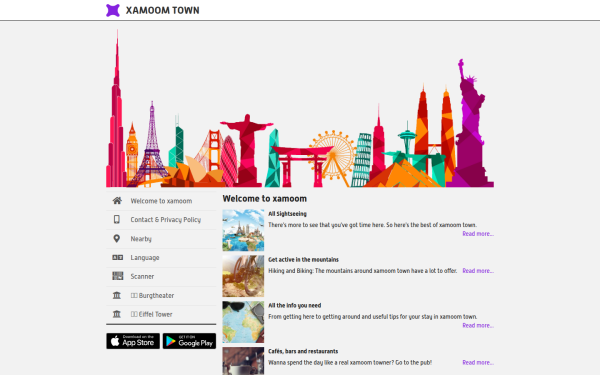The image size is (600, 375).
Task: Click the museum icon beside Burgtheater
Action: point(117,295)
